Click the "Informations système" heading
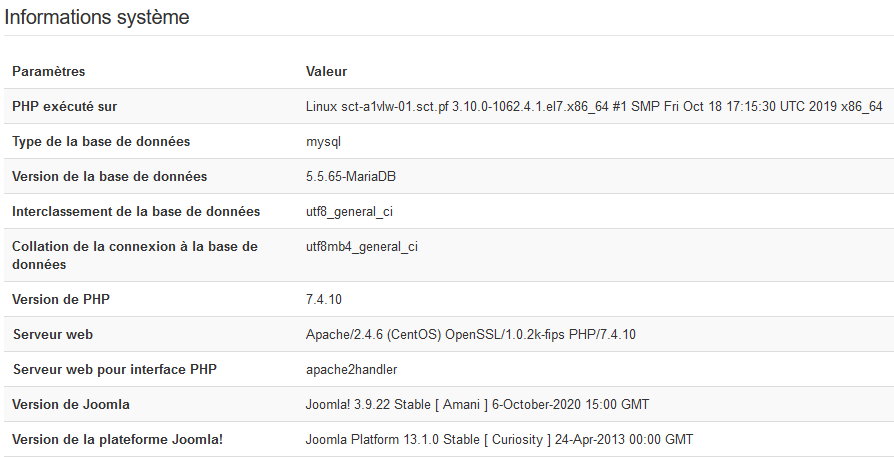This screenshot has height=457, width=894. 97,17
